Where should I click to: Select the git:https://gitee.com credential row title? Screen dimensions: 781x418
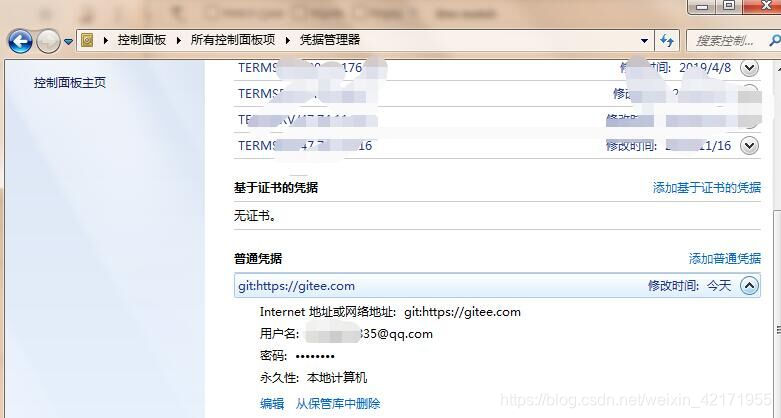[296, 286]
